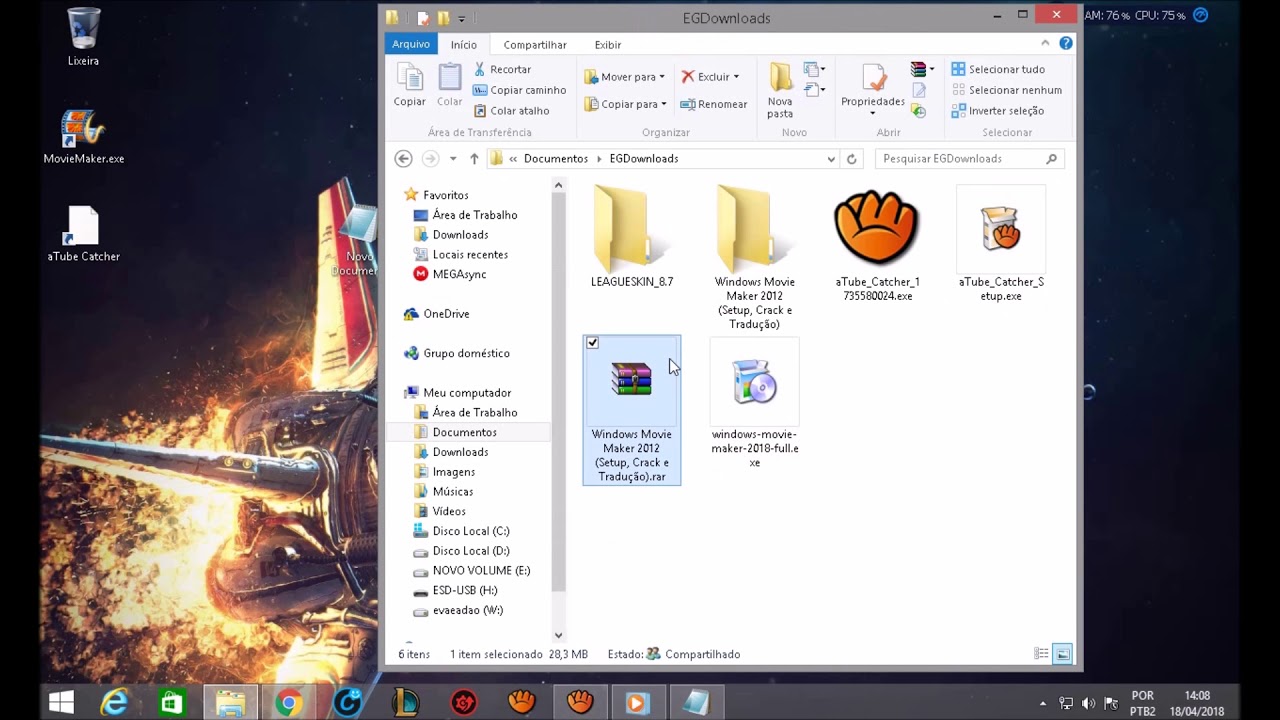Viewport: 1280px width, 720px height.
Task: Click Selecionar tudo
Action: pos(998,69)
